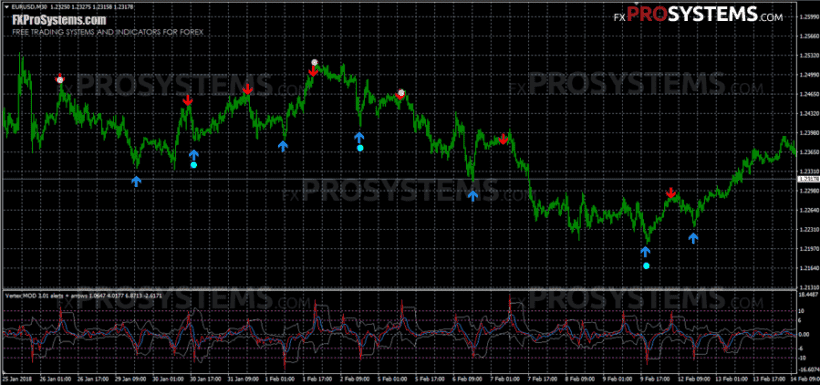Image resolution: width=820 pixels, height=385 pixels.
Task: Click the cyan dot at the chart's lowest price
Action: point(646,266)
